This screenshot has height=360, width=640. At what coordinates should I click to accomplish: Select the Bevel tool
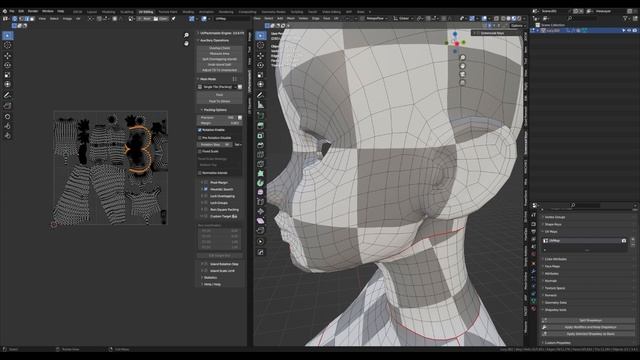click(x=260, y=145)
